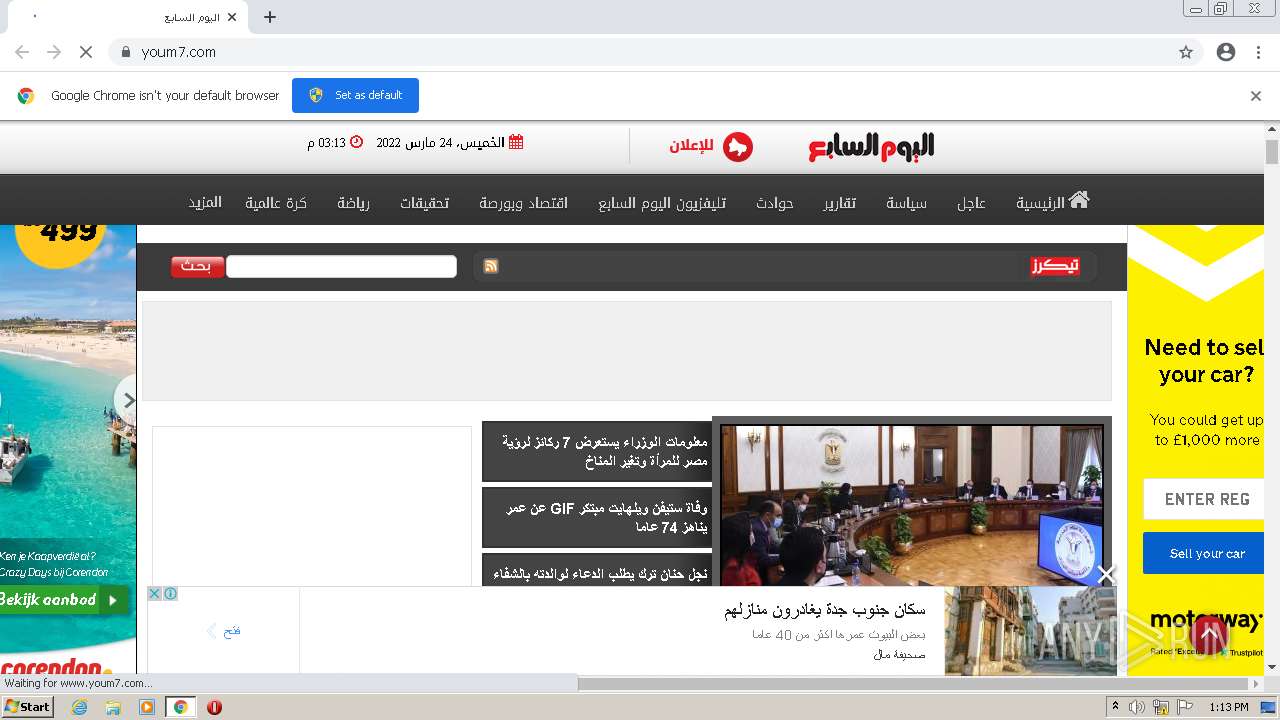The image size is (1280, 720).
Task: Click the ad info icon on banner
Action: (171, 594)
